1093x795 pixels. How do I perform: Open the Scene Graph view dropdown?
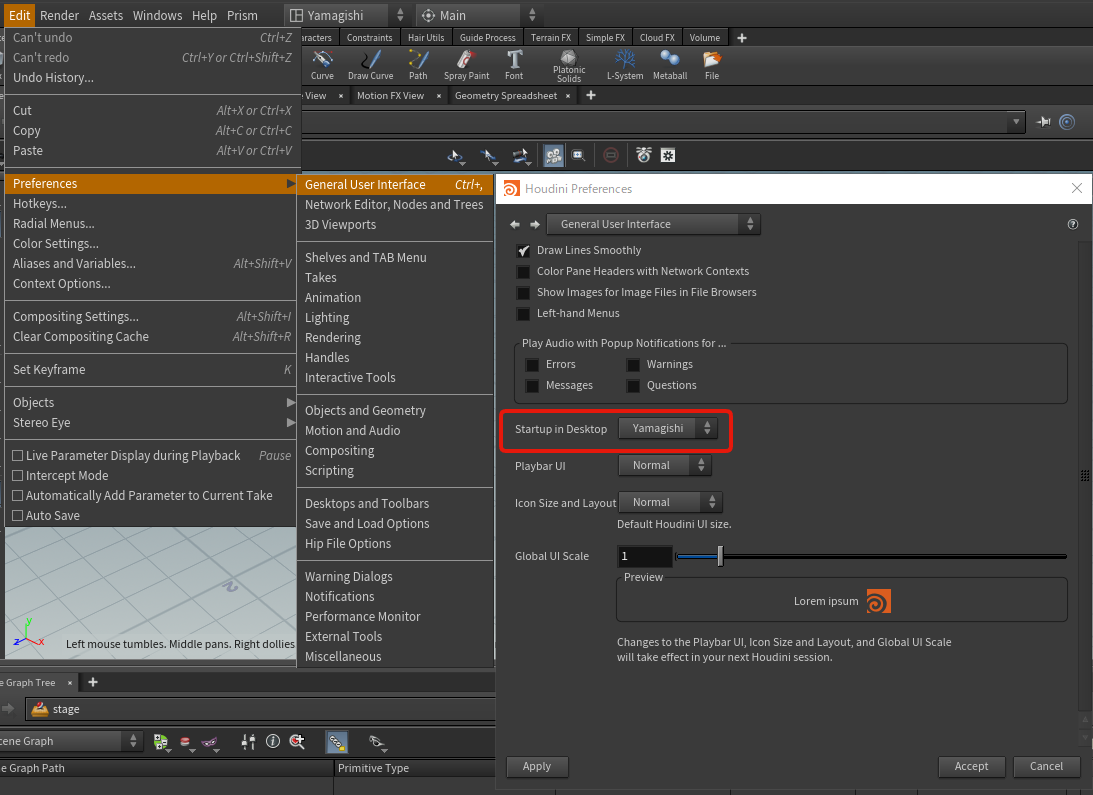click(x=70, y=741)
